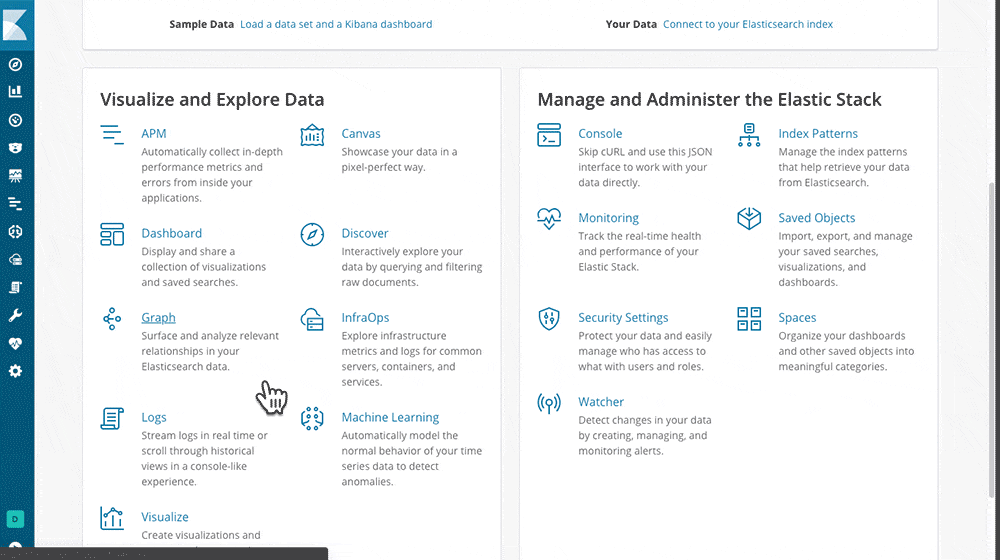Click 'Track the real-time health' description

pyautogui.click(x=640, y=251)
